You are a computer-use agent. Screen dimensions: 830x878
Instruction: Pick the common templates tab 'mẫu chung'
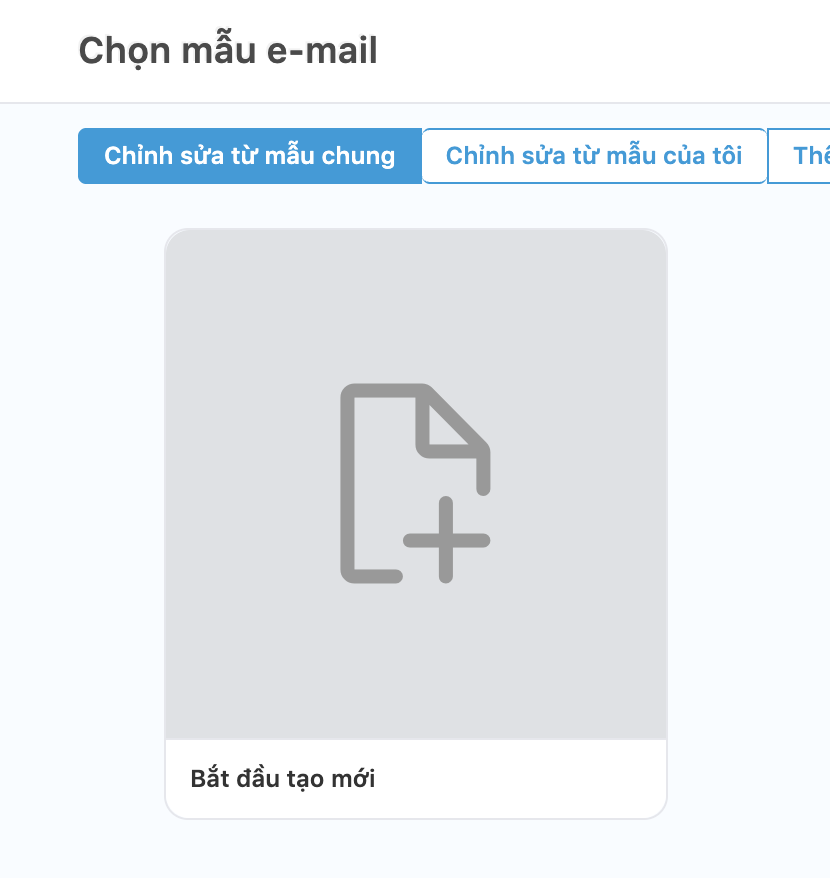[x=250, y=156]
